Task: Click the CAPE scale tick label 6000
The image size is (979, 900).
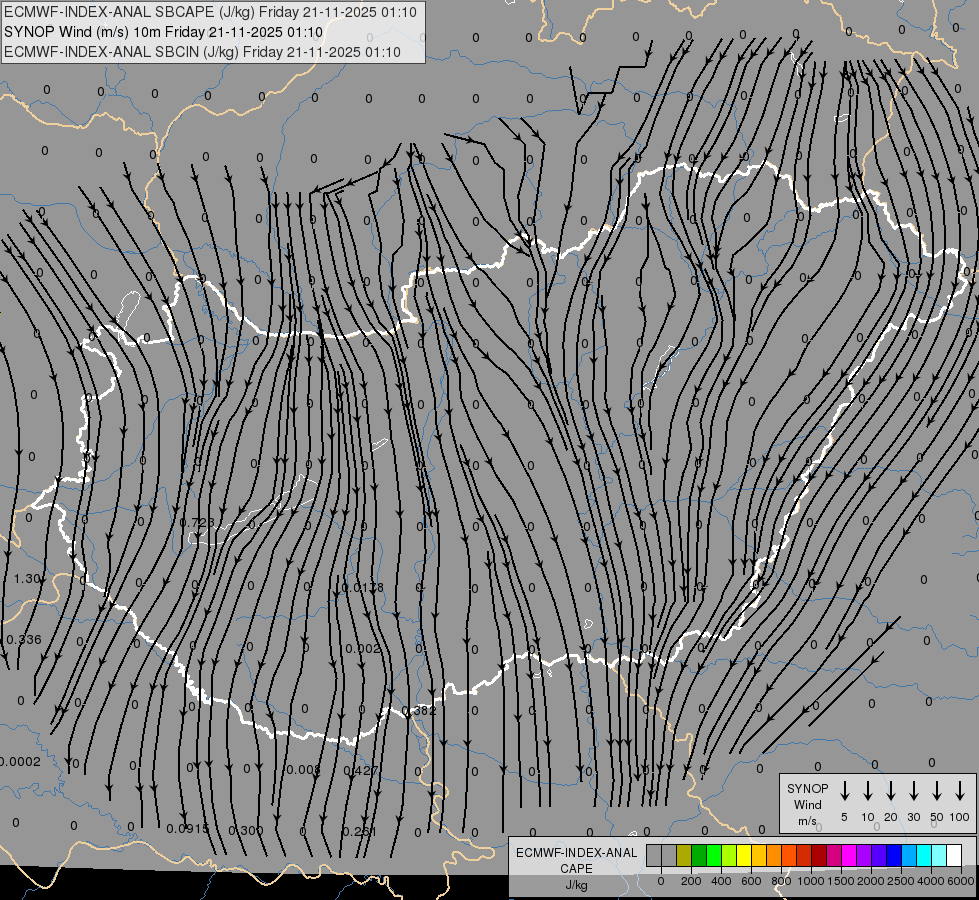Action: [961, 881]
